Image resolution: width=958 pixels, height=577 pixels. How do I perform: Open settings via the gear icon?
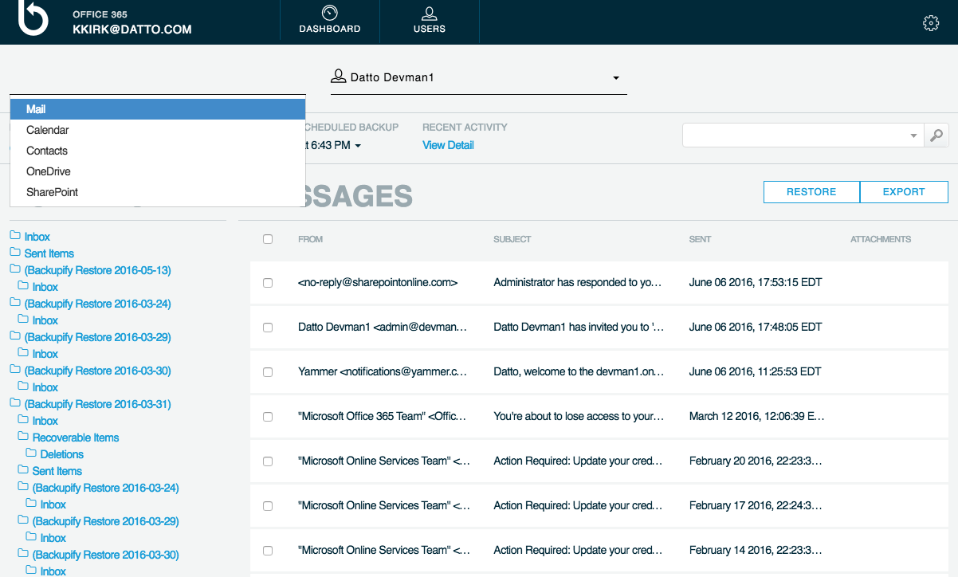click(x=931, y=23)
